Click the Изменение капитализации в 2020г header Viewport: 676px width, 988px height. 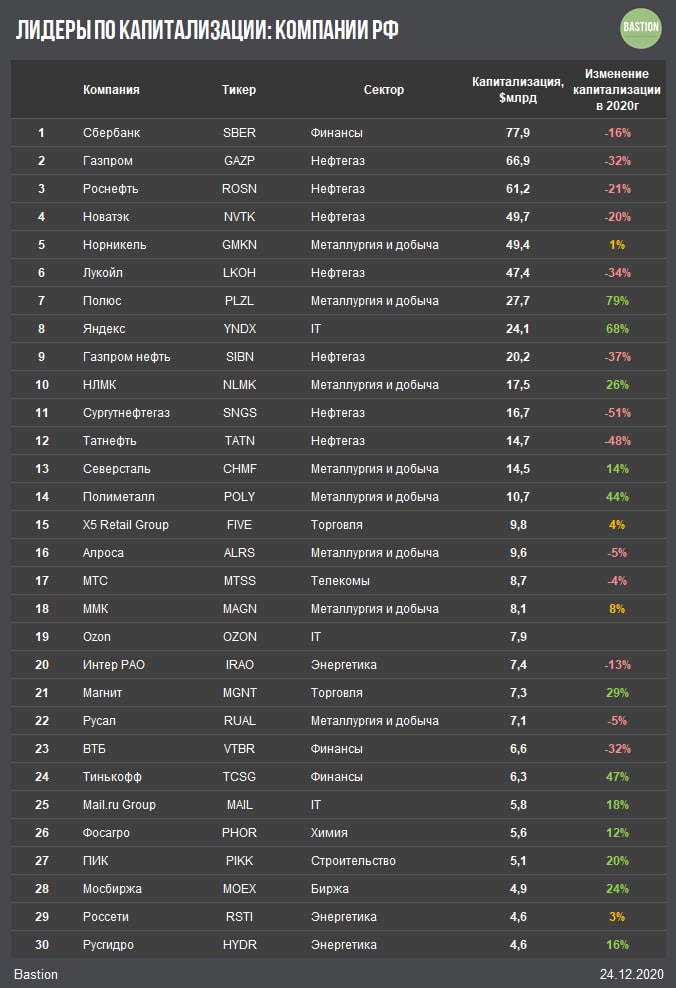click(617, 89)
